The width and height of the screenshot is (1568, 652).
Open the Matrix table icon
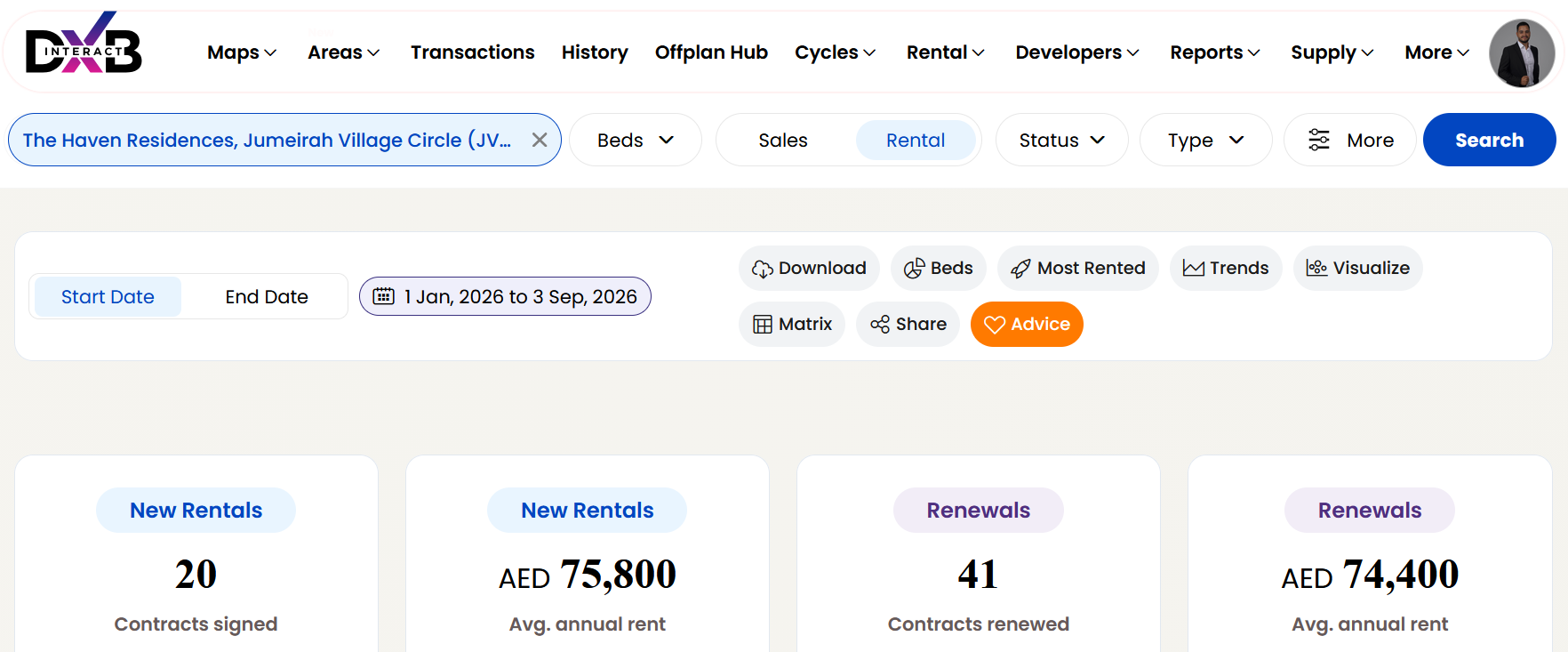tap(763, 325)
